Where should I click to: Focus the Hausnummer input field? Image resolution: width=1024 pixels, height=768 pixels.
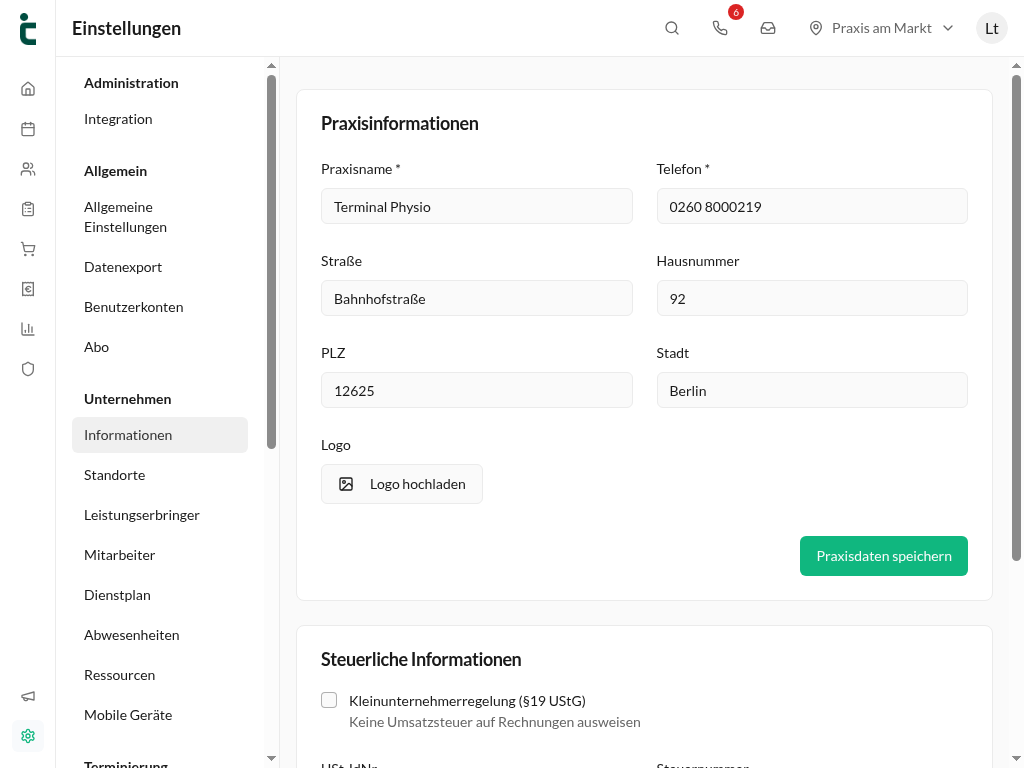pos(812,298)
